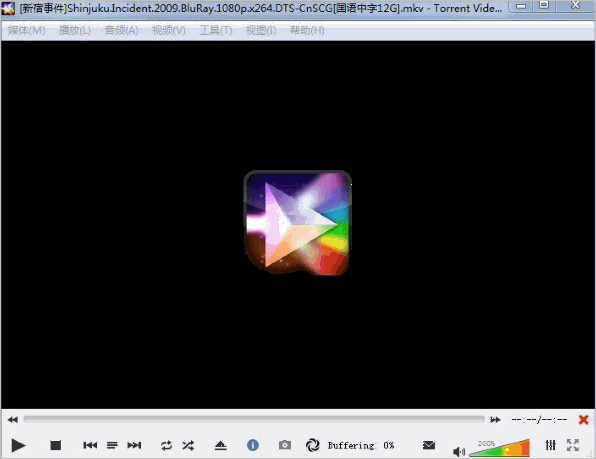Screen dimensions: 596x459
Task: Open the 帮助(H) menu
Action: (307, 30)
